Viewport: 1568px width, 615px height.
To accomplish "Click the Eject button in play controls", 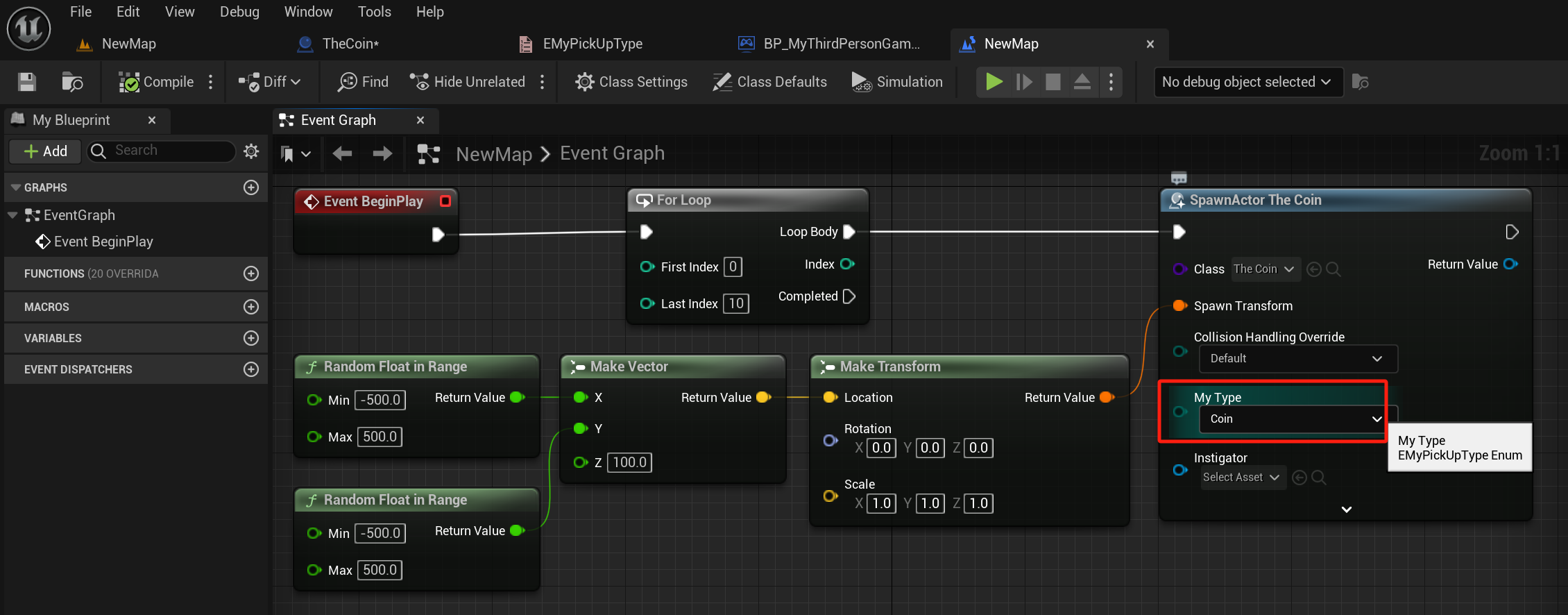I will point(1082,82).
